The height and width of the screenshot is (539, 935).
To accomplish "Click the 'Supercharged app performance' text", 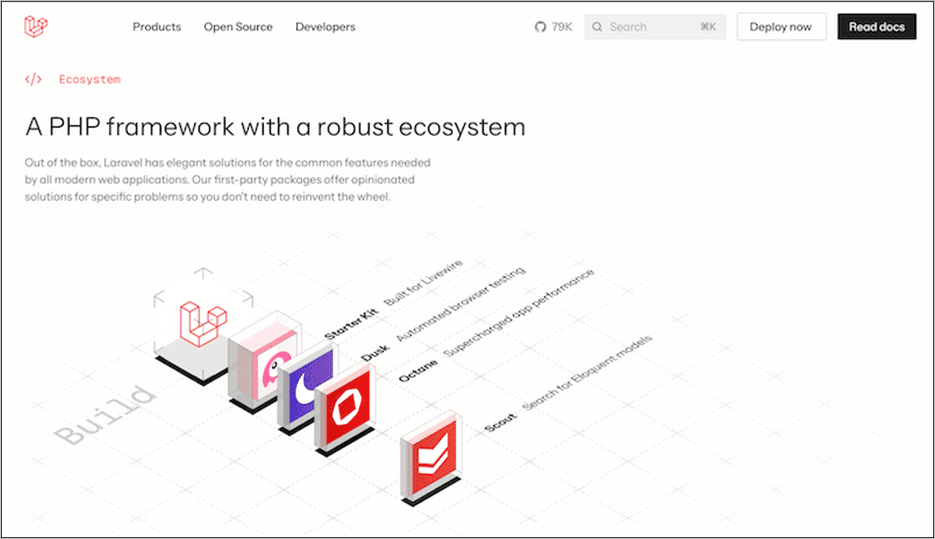I will 519,313.
